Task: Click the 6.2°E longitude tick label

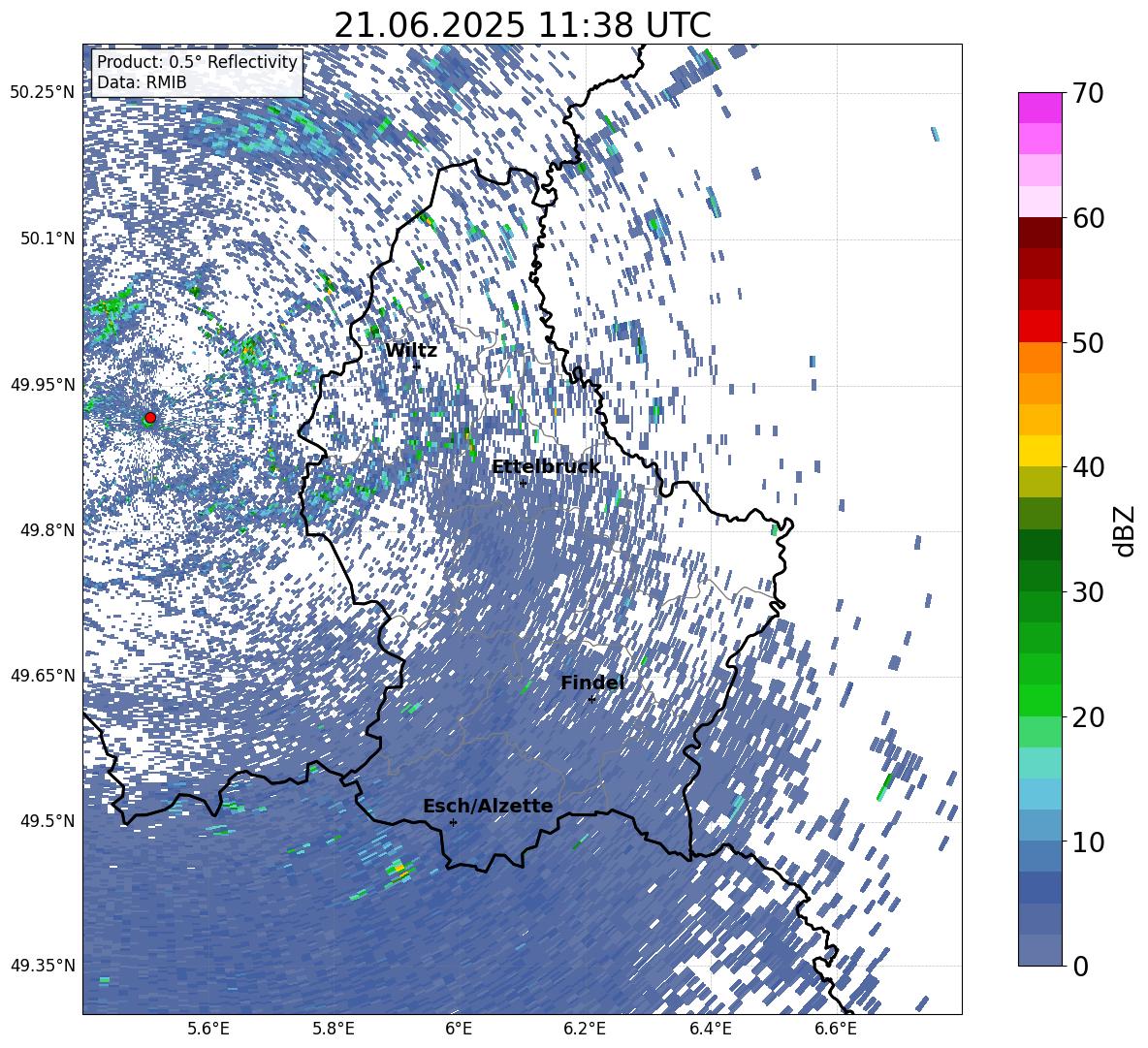Action: click(x=585, y=1030)
